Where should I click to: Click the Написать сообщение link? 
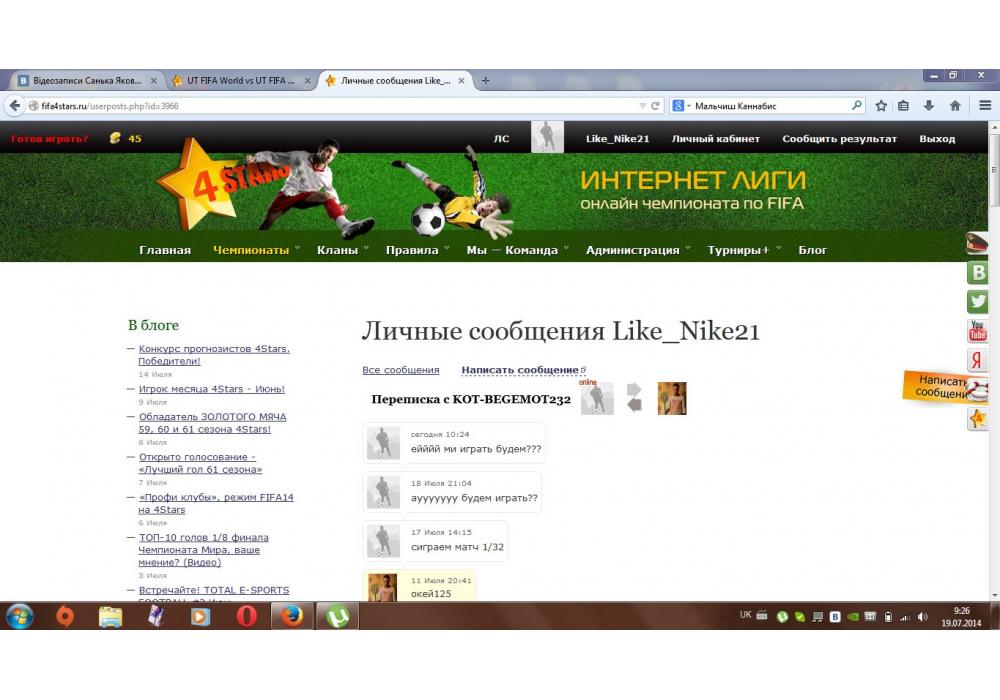click(519, 370)
